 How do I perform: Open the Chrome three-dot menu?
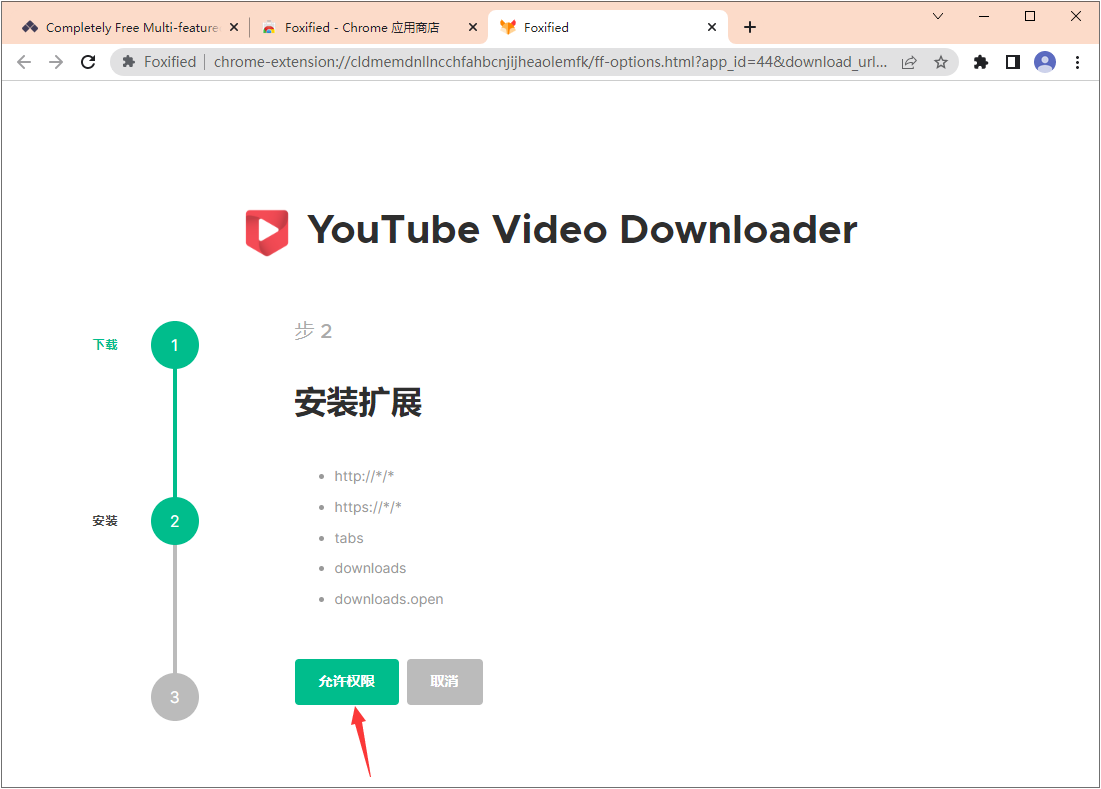coord(1077,62)
